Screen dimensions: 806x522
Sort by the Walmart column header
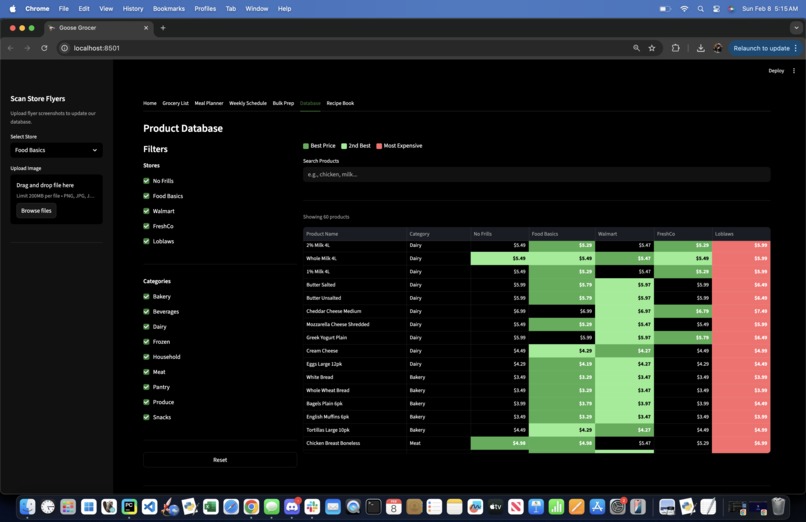click(x=624, y=234)
